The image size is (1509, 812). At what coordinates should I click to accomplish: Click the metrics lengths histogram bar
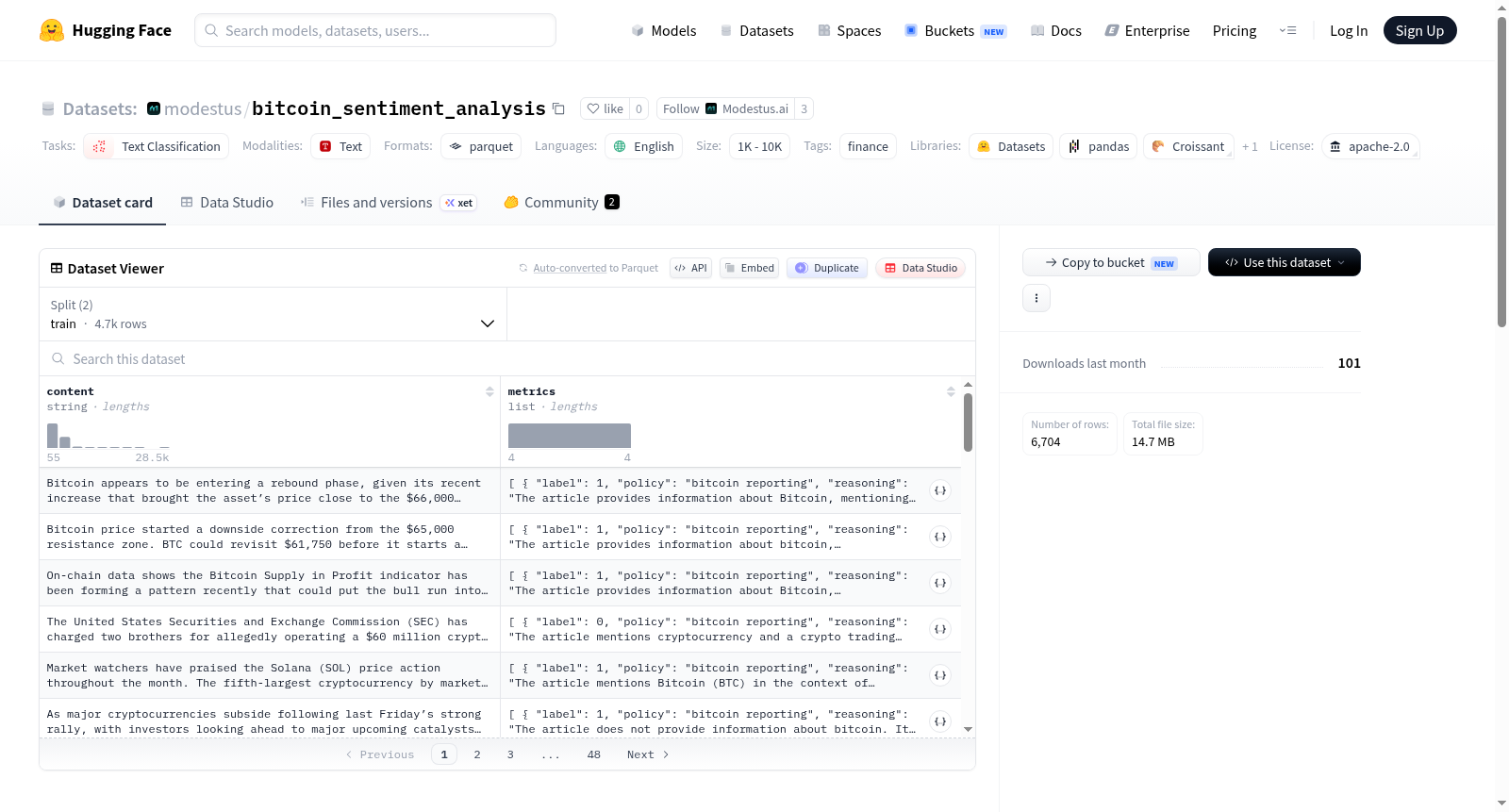point(570,436)
